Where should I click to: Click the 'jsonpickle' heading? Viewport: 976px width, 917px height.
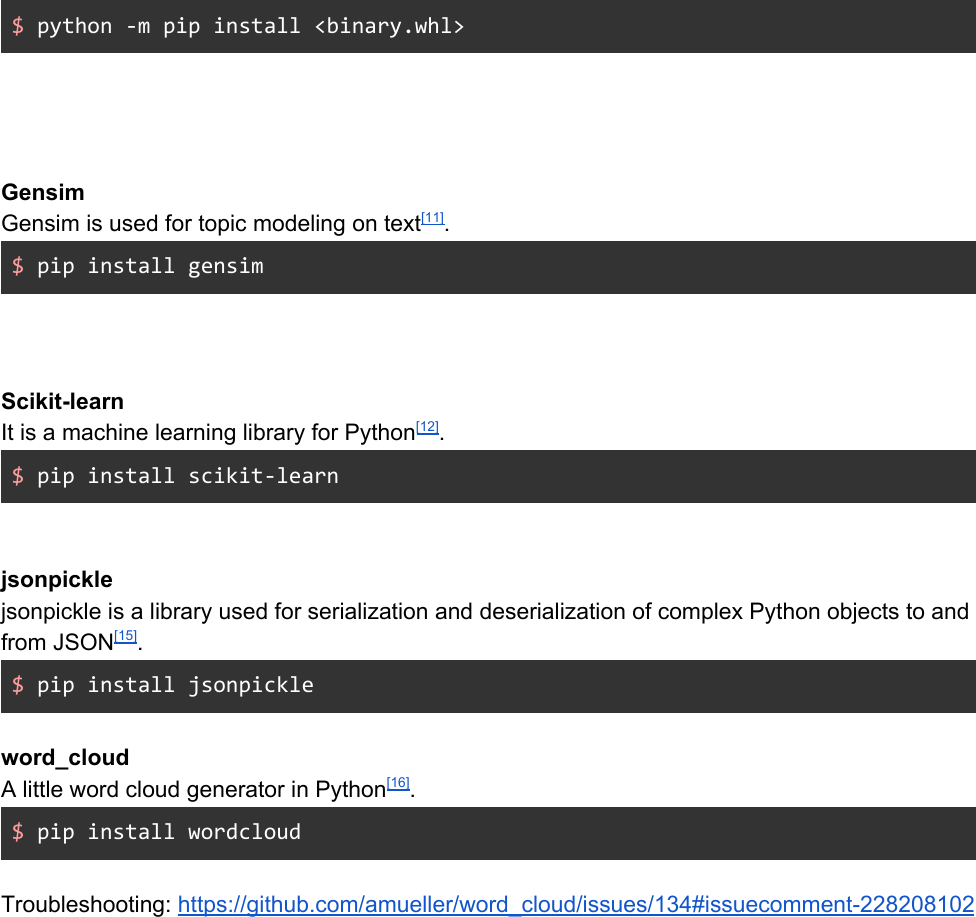click(x=57, y=580)
